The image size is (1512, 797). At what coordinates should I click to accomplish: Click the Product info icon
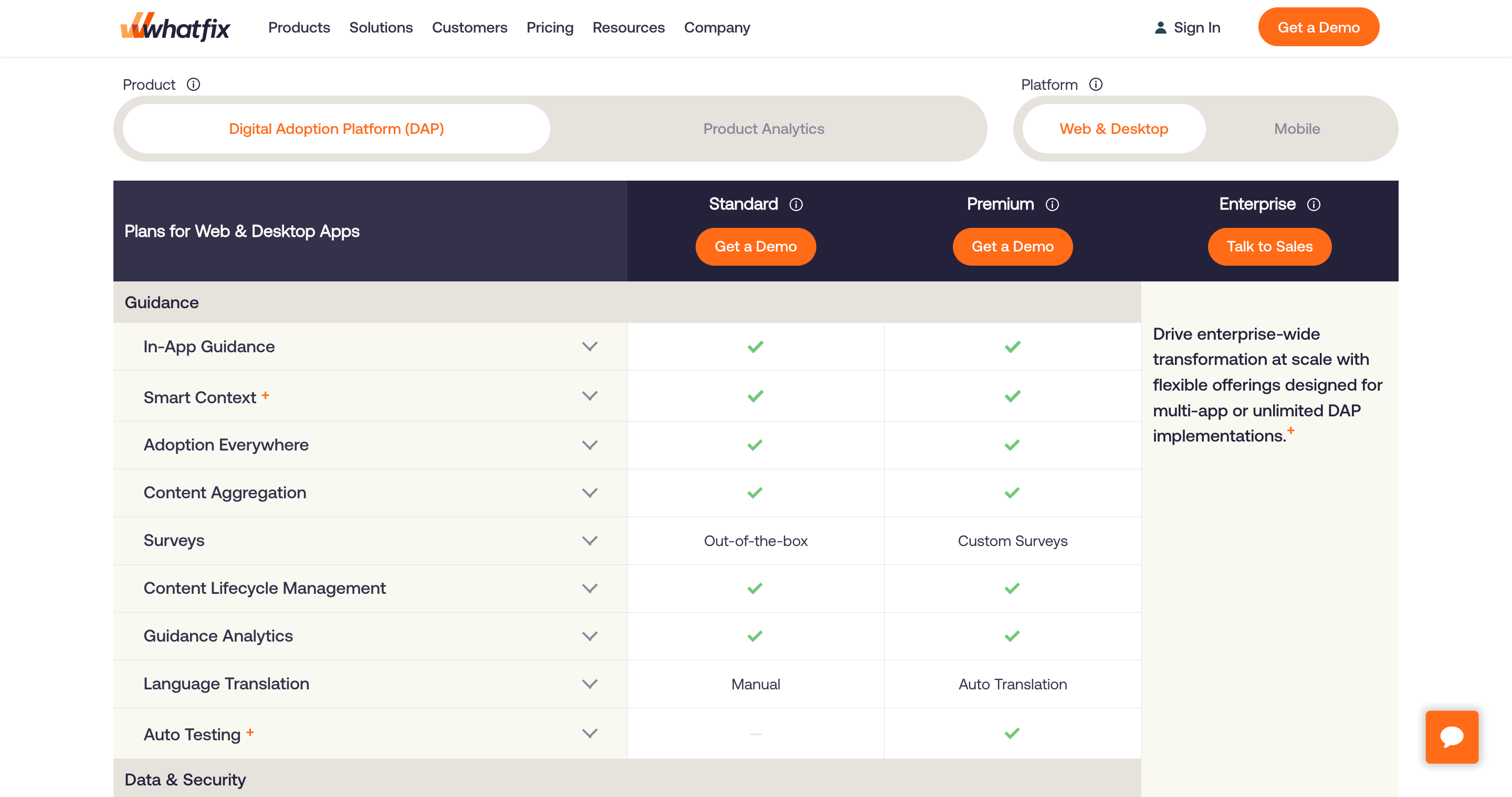point(195,84)
